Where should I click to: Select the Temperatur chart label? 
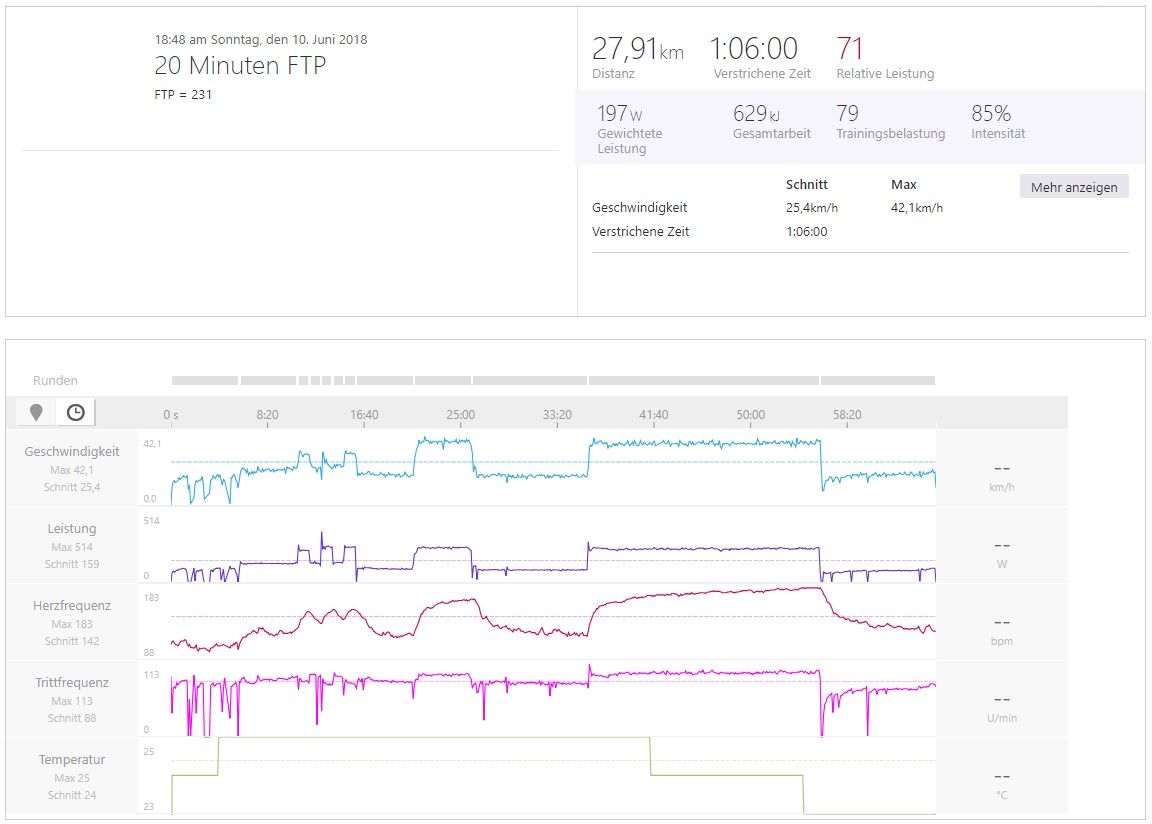pos(72,760)
